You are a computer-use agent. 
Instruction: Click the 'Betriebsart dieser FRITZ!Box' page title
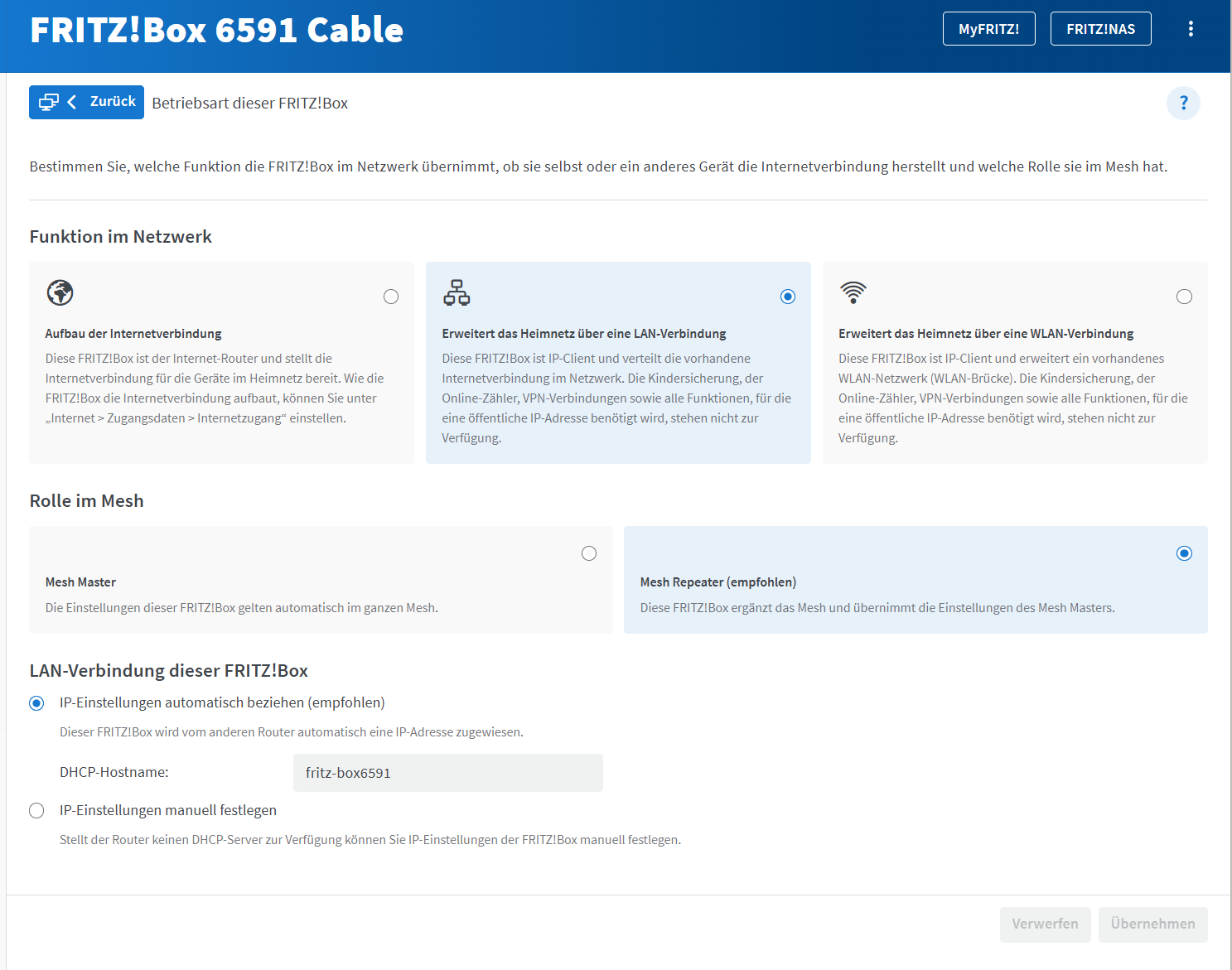pos(250,104)
